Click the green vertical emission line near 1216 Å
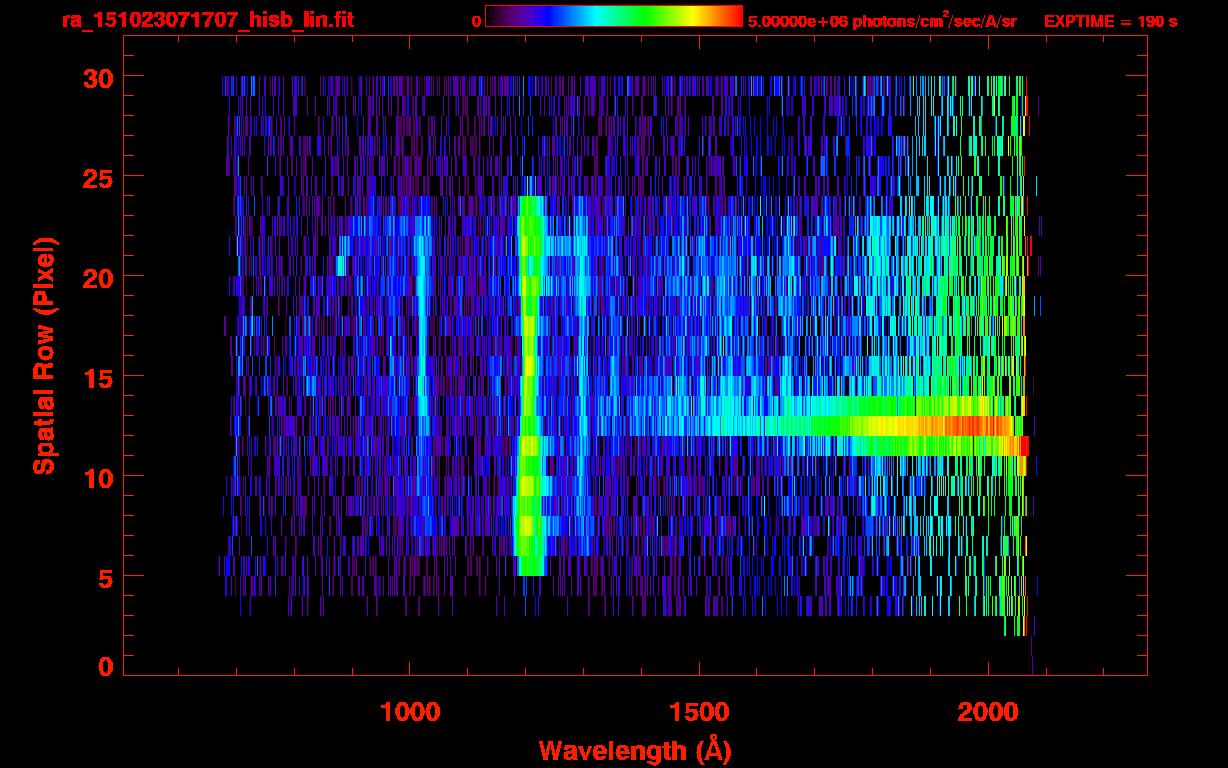This screenshot has height=768, width=1228. [x=529, y=386]
